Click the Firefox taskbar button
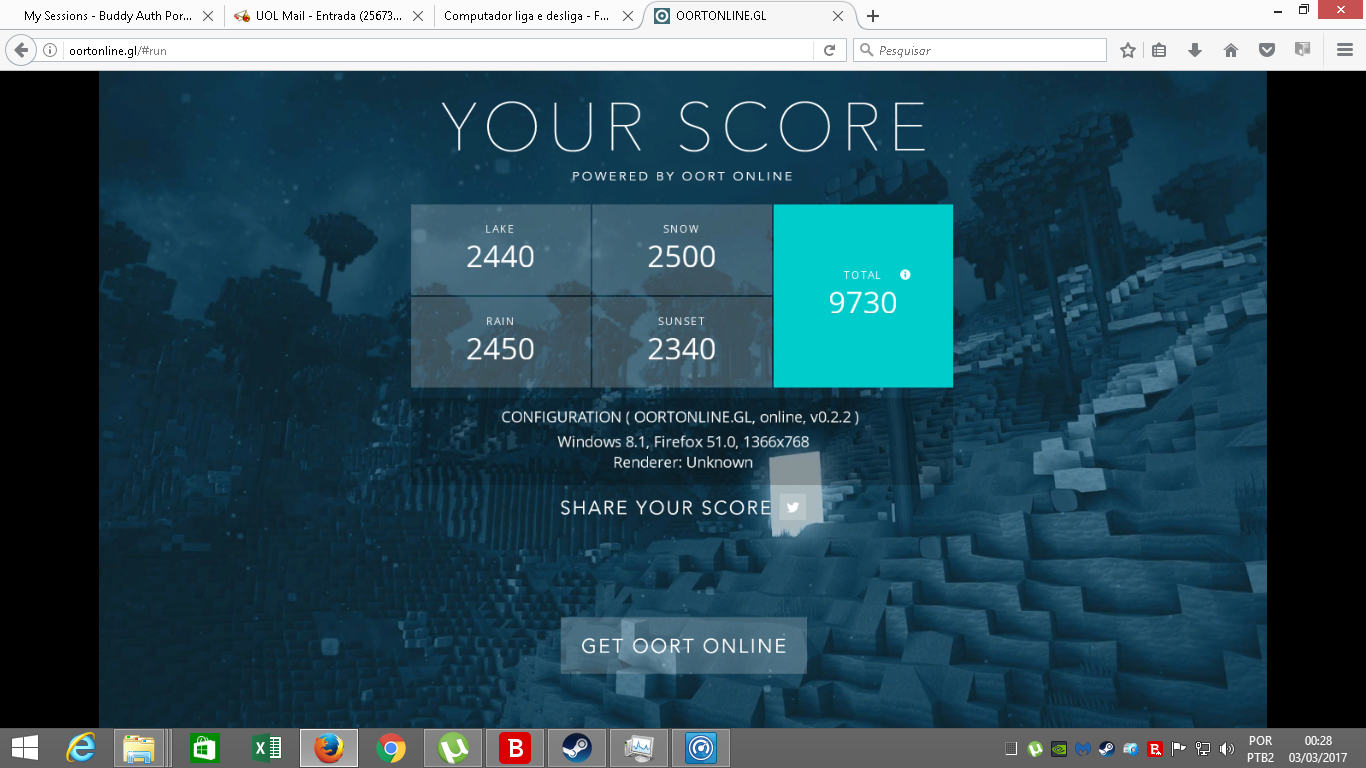 pyautogui.click(x=329, y=748)
